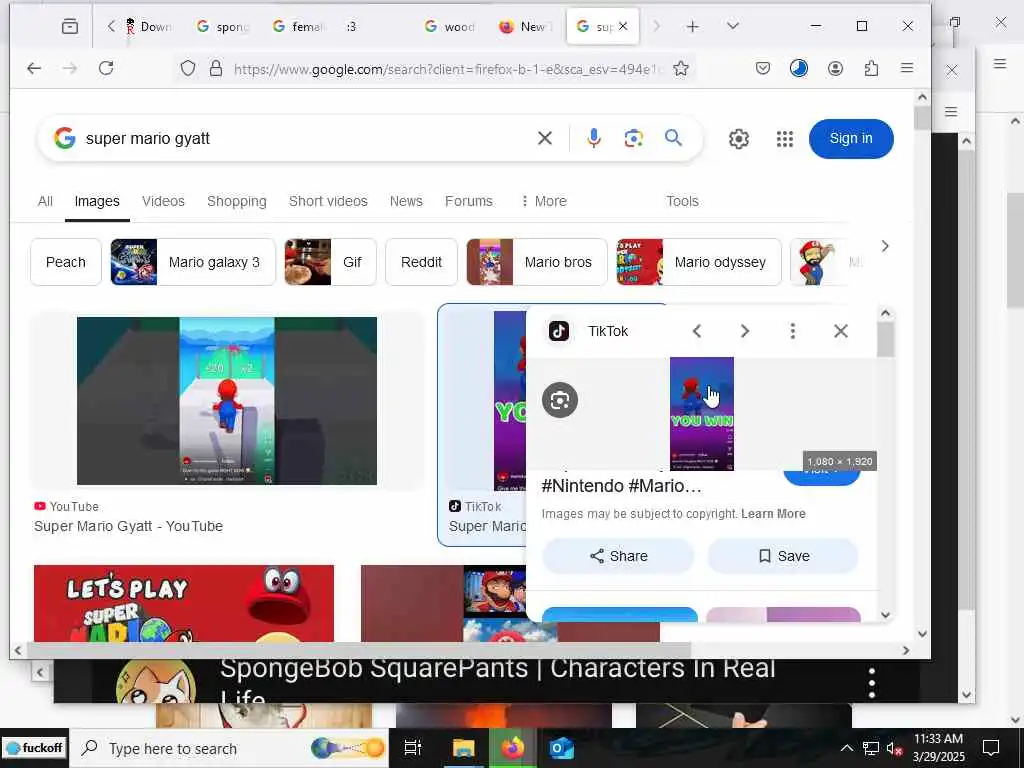Open the Extensions puzzle icon
Image resolution: width=1024 pixels, height=768 pixels.
coord(871,68)
